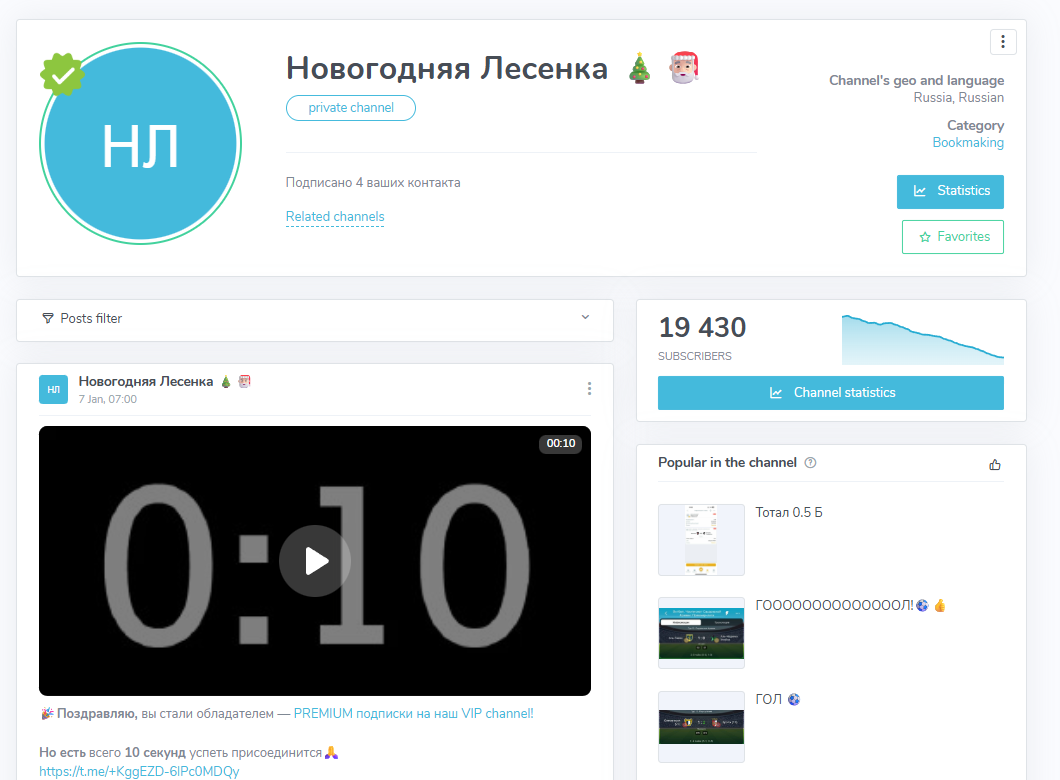
Task: Click the Posts filter funnel icon
Action: [x=48, y=319]
